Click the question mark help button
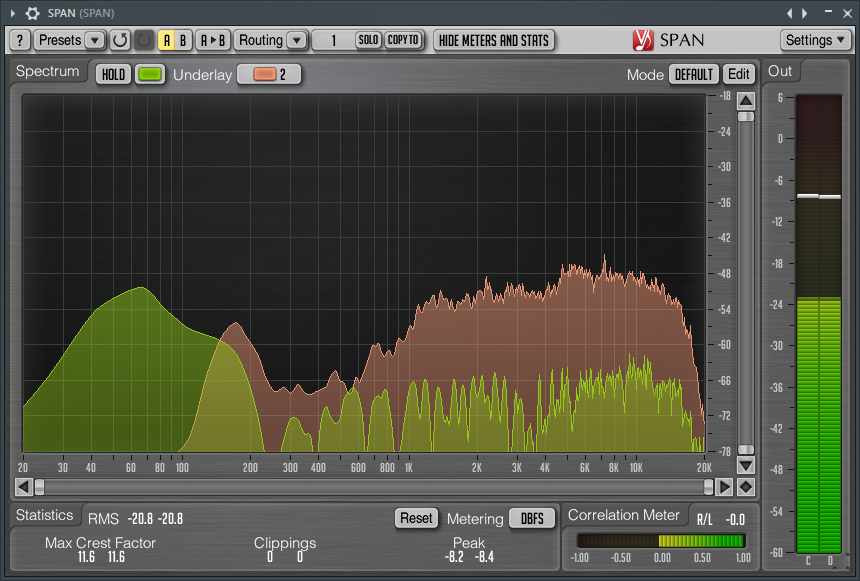 coord(20,40)
